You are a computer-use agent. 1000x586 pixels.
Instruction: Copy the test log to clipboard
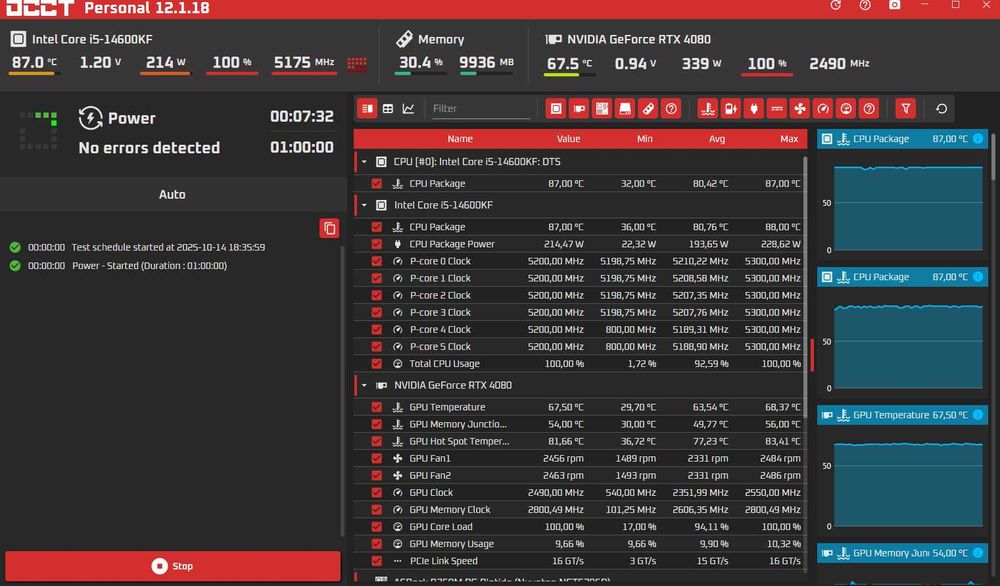pyautogui.click(x=329, y=228)
